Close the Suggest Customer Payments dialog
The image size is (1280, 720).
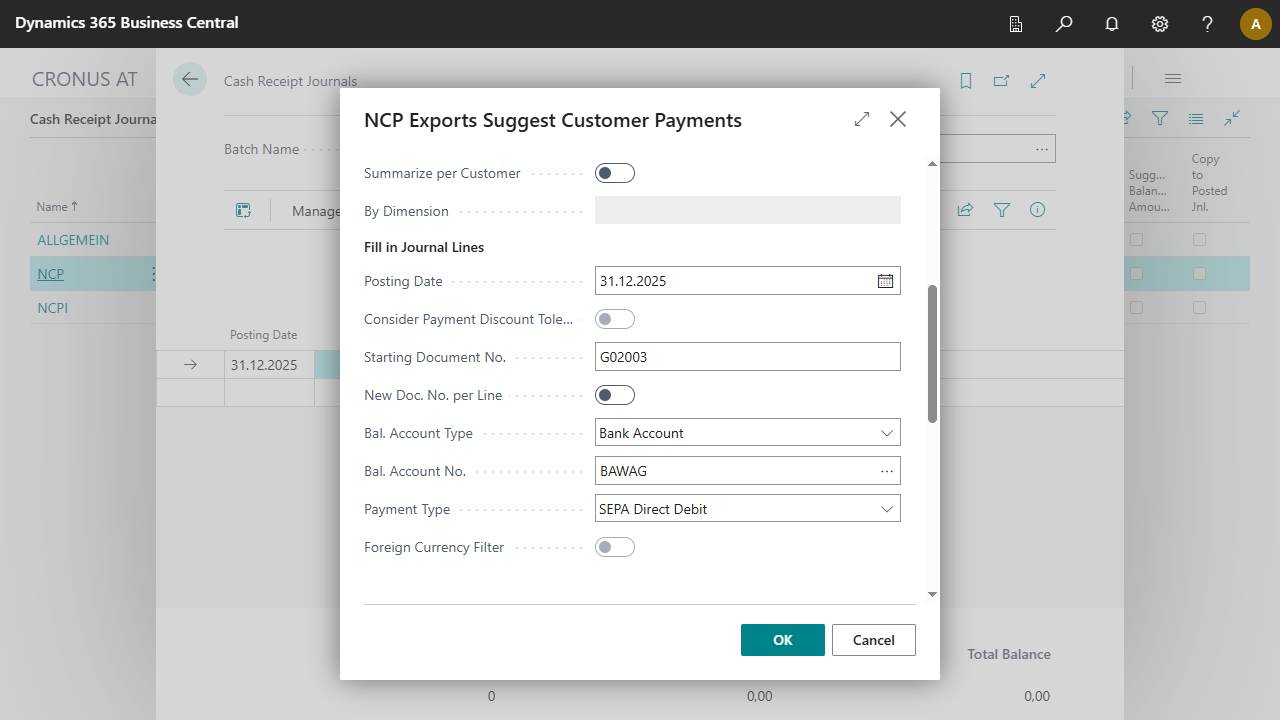click(898, 119)
